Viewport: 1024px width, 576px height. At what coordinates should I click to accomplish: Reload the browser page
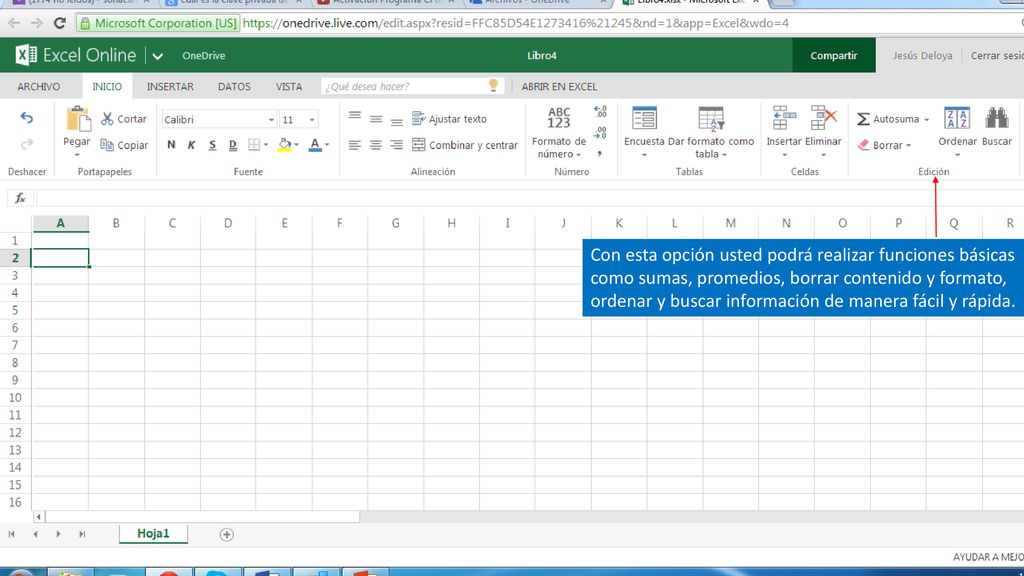coord(59,23)
